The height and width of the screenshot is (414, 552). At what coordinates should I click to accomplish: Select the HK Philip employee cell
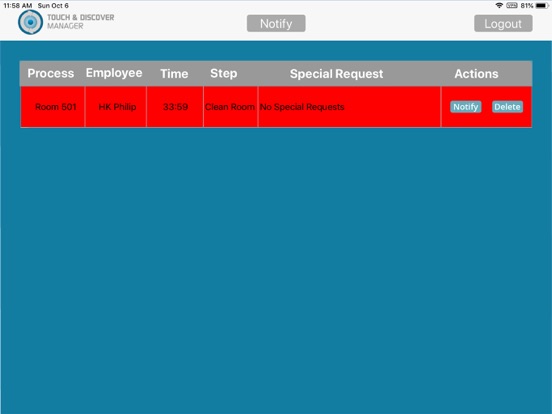tap(116, 107)
